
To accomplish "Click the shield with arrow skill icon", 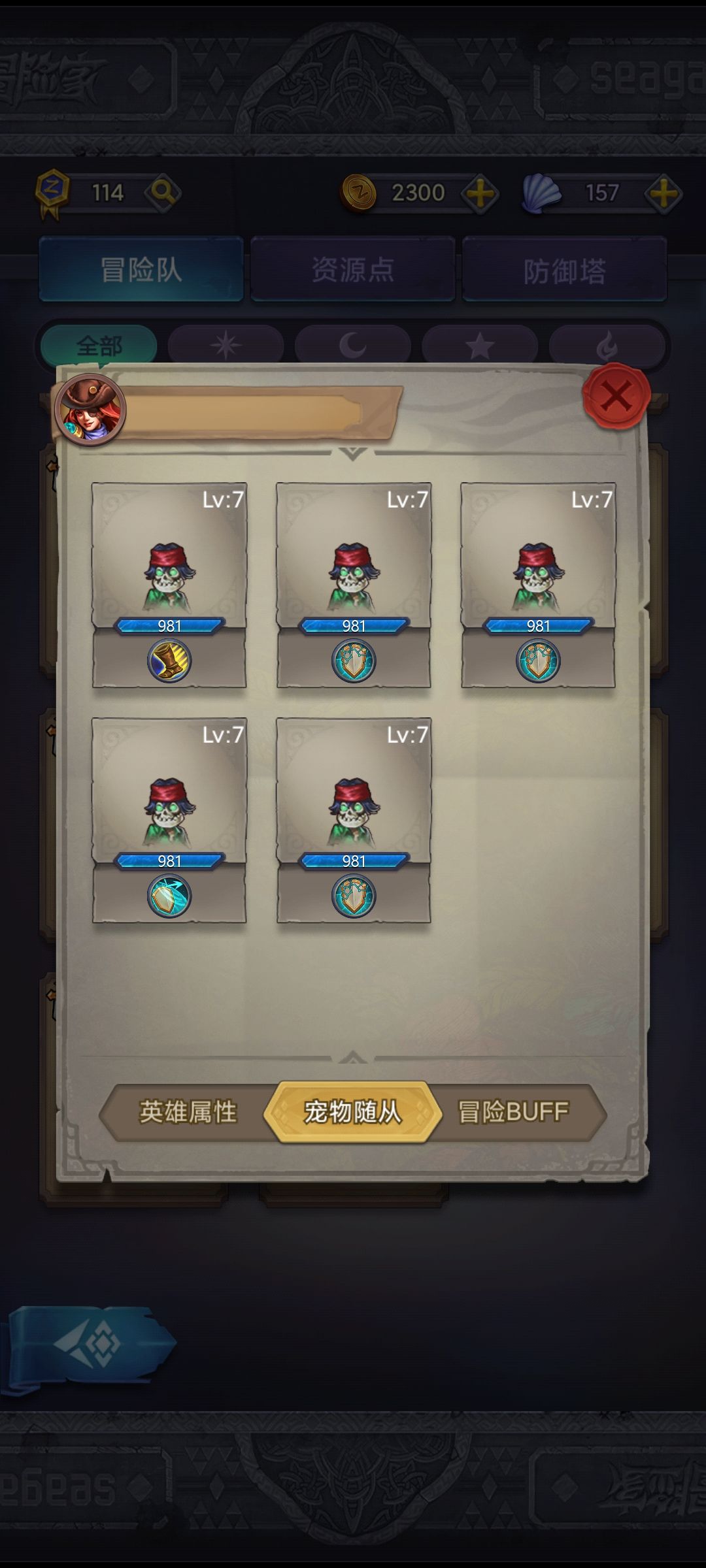I will click(169, 896).
